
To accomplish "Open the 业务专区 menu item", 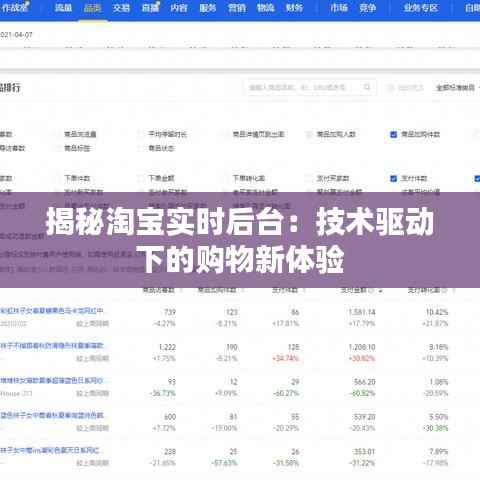I will click(x=421, y=7).
